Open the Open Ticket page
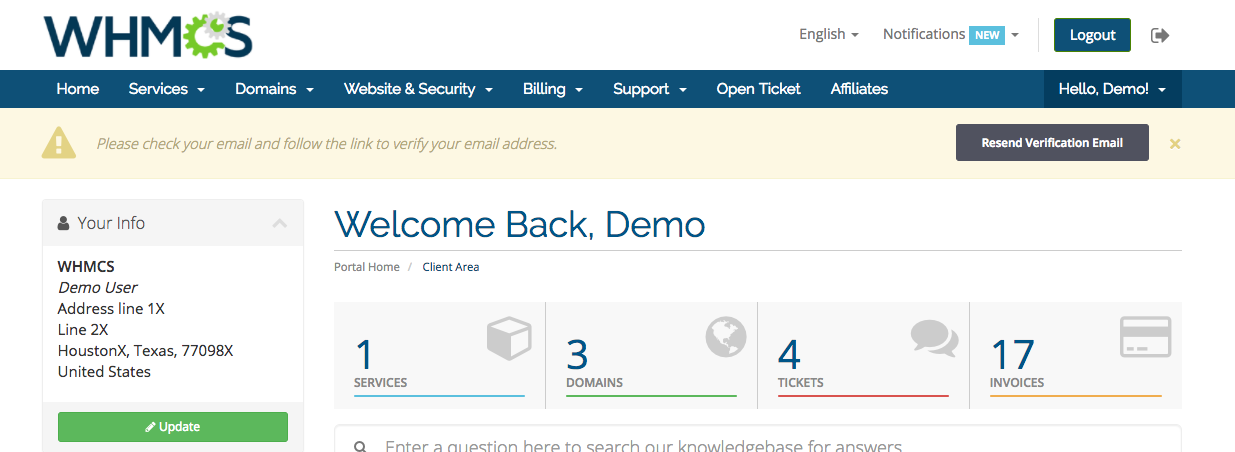This screenshot has width=1235, height=452. click(759, 89)
